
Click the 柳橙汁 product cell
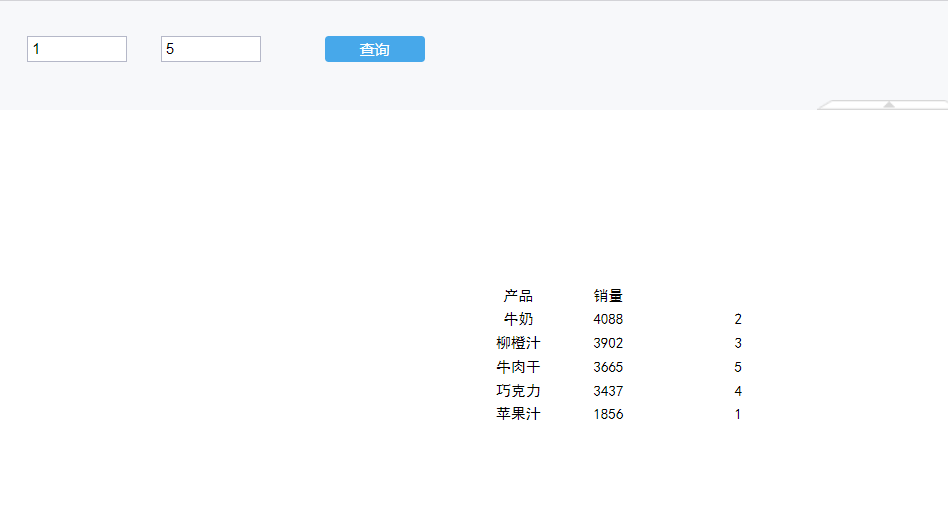(518, 343)
